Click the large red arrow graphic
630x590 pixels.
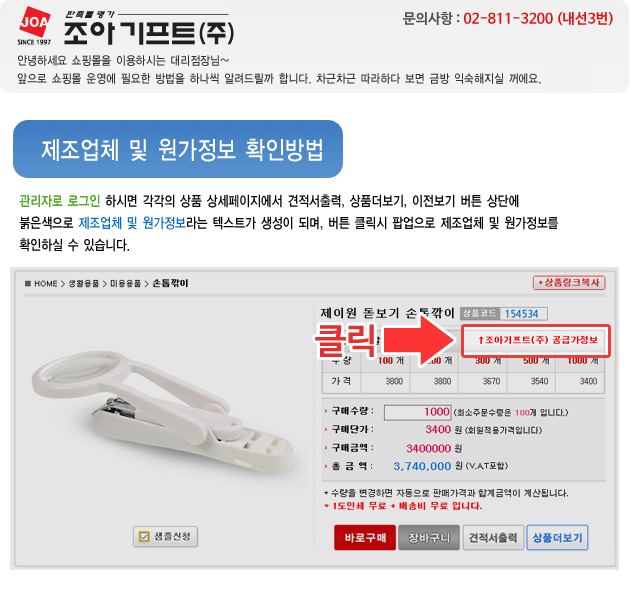click(419, 341)
